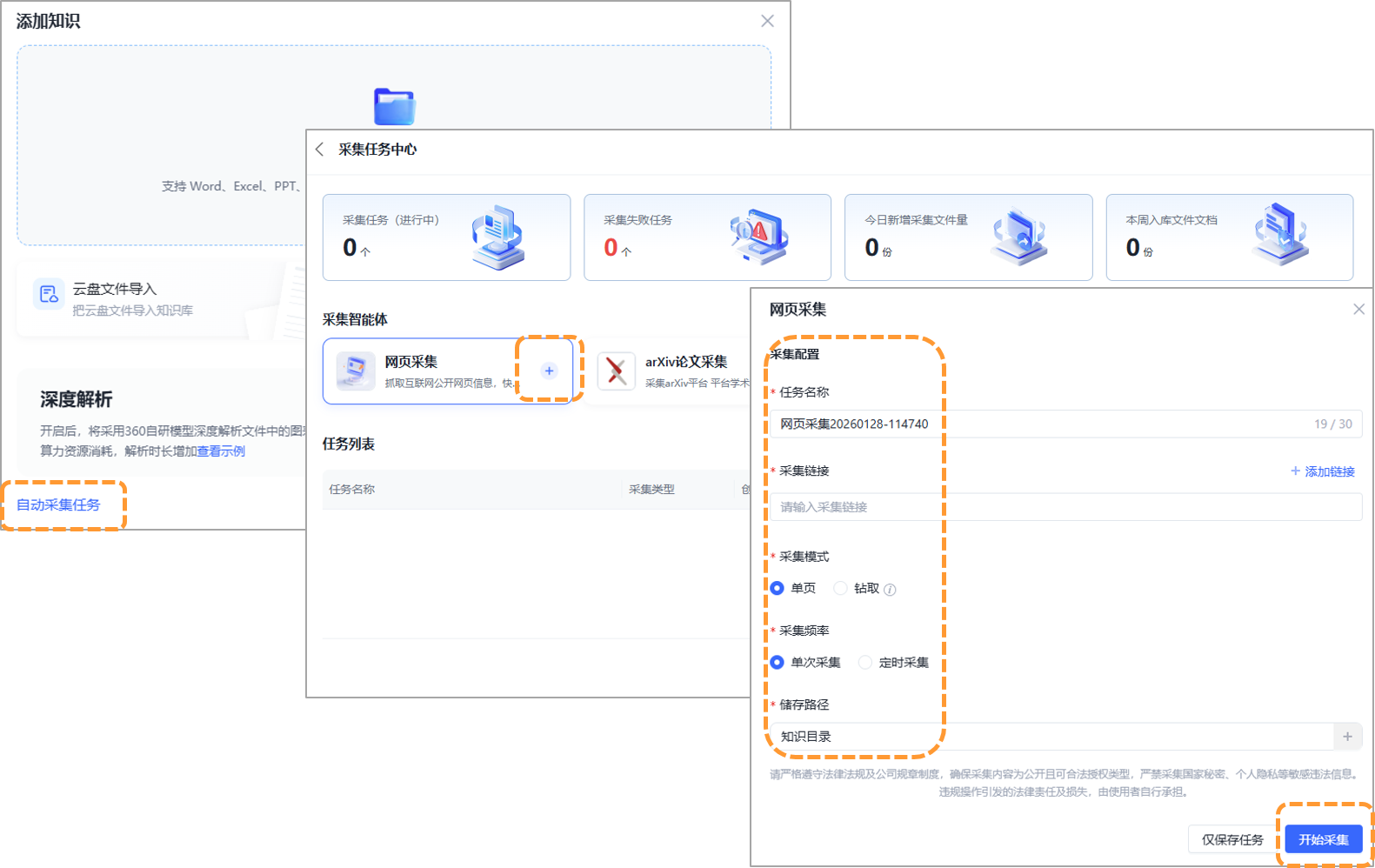The width and height of the screenshot is (1375, 868).
Task: Open 查看示例 link under 深度解析
Action: (221, 451)
